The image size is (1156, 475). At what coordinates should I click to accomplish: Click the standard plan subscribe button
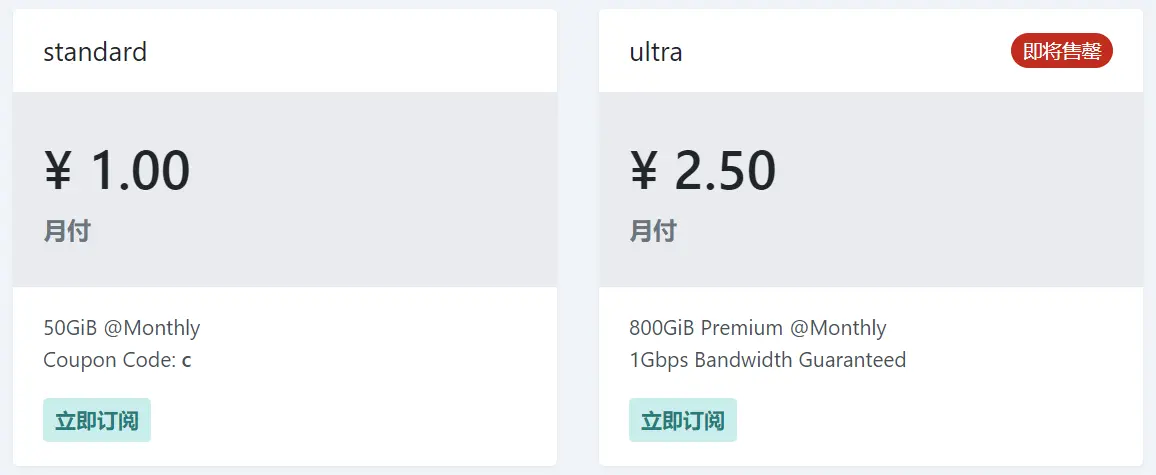97,420
